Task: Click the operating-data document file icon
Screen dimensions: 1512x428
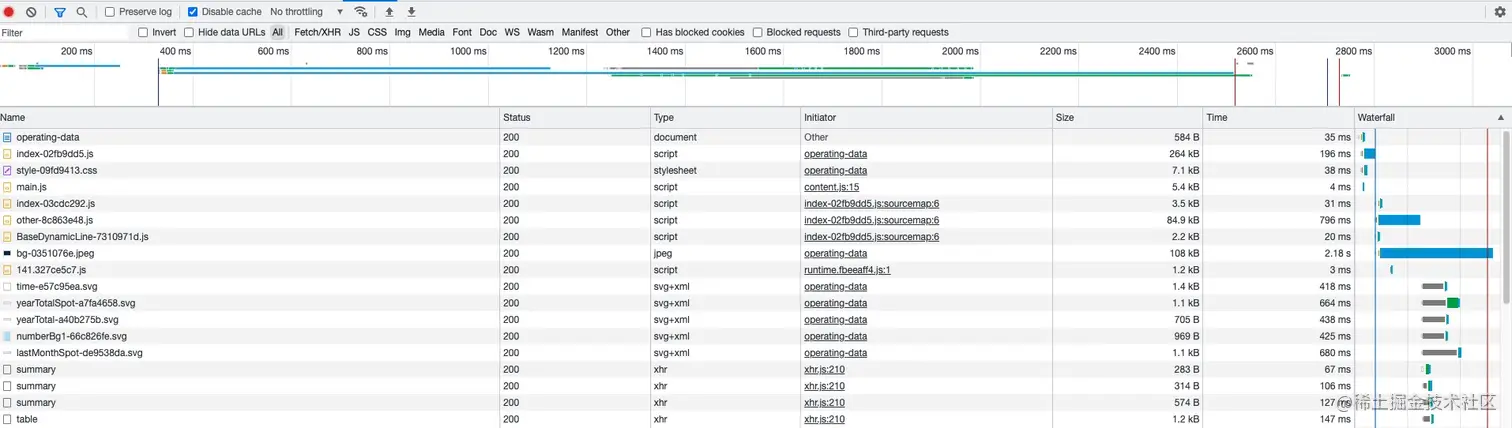Action: pos(7,137)
